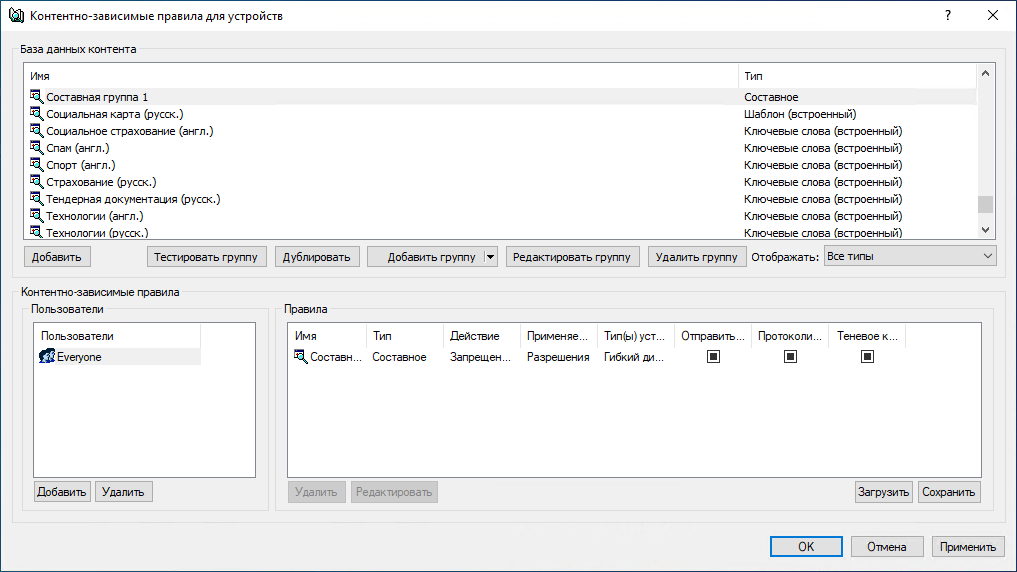Click the icon beside Социальное страхование (англ.)

[x=36, y=130]
